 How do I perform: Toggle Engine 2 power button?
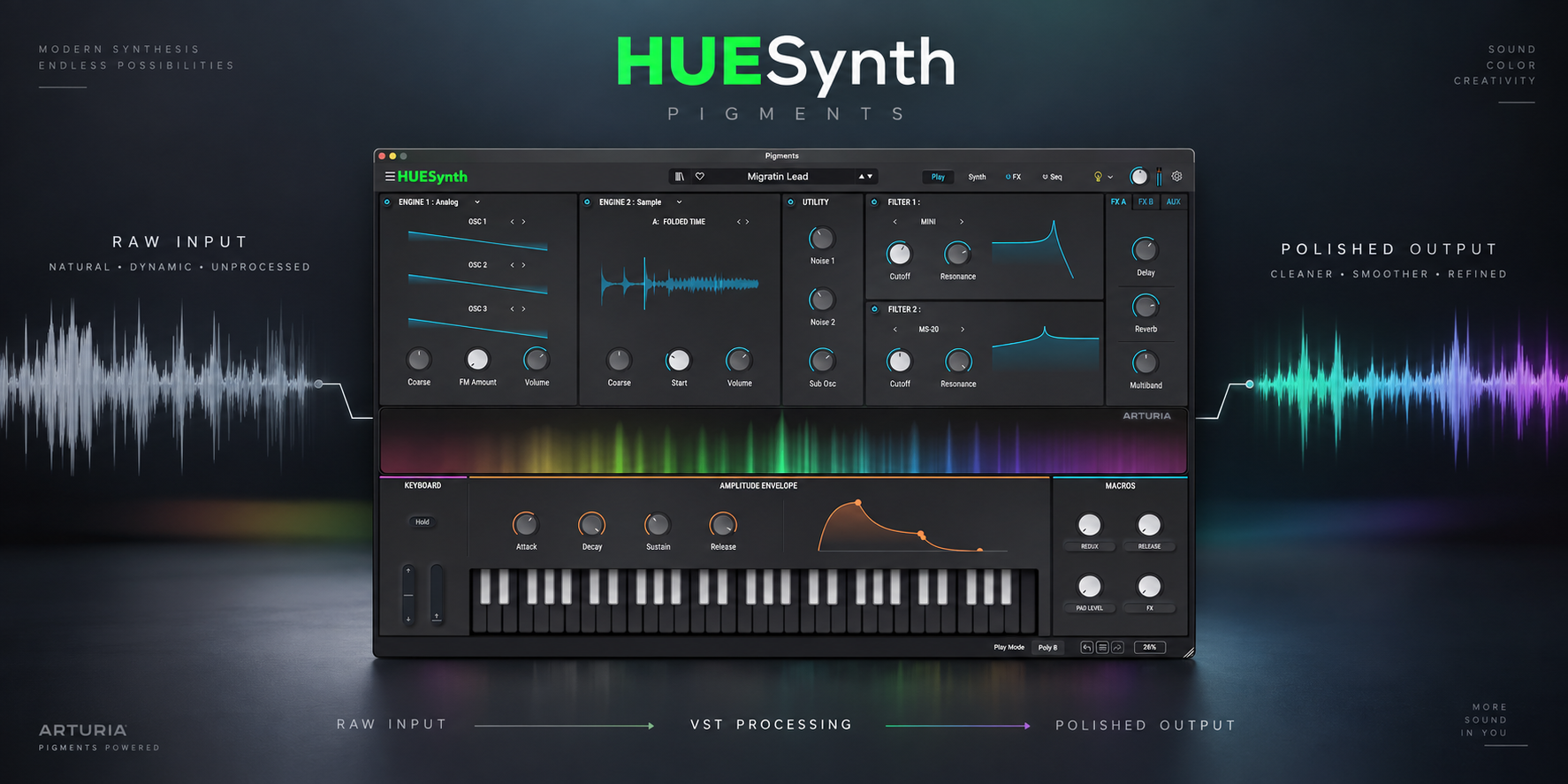[587, 202]
